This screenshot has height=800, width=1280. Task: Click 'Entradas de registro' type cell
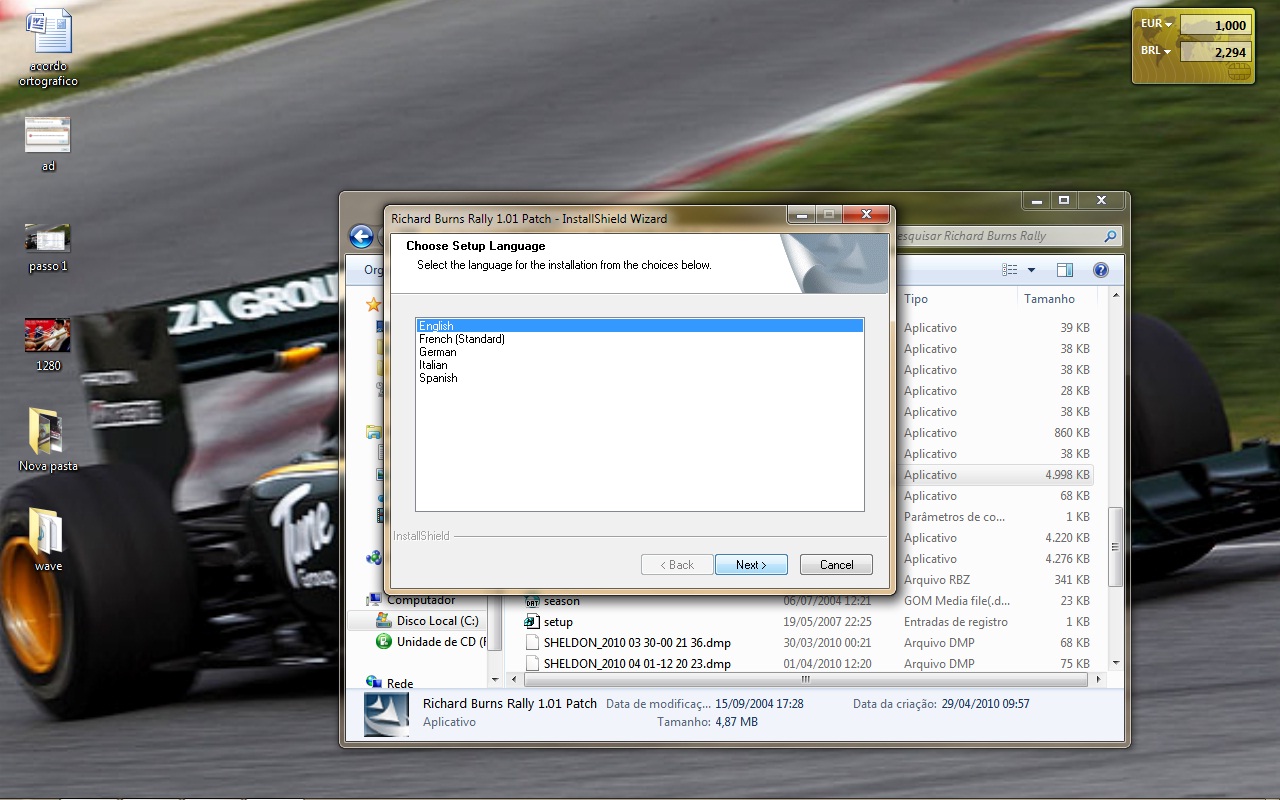(955, 622)
